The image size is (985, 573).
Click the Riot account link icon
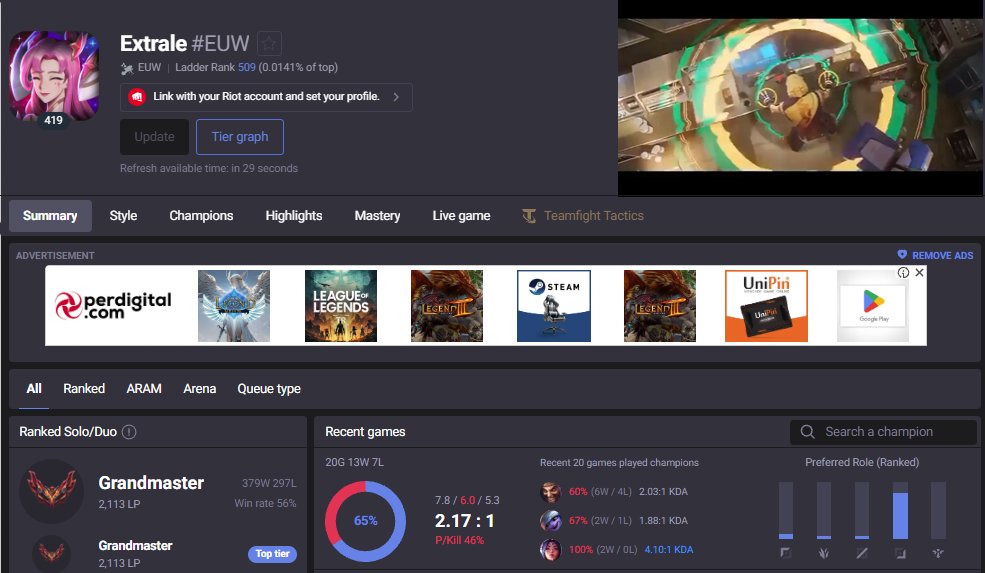point(136,97)
